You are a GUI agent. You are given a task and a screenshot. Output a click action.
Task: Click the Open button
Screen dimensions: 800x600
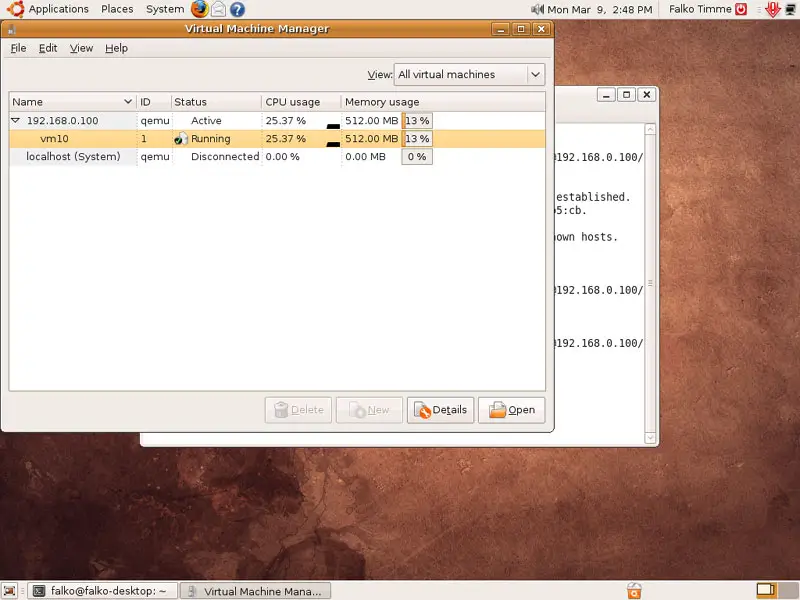tap(512, 410)
